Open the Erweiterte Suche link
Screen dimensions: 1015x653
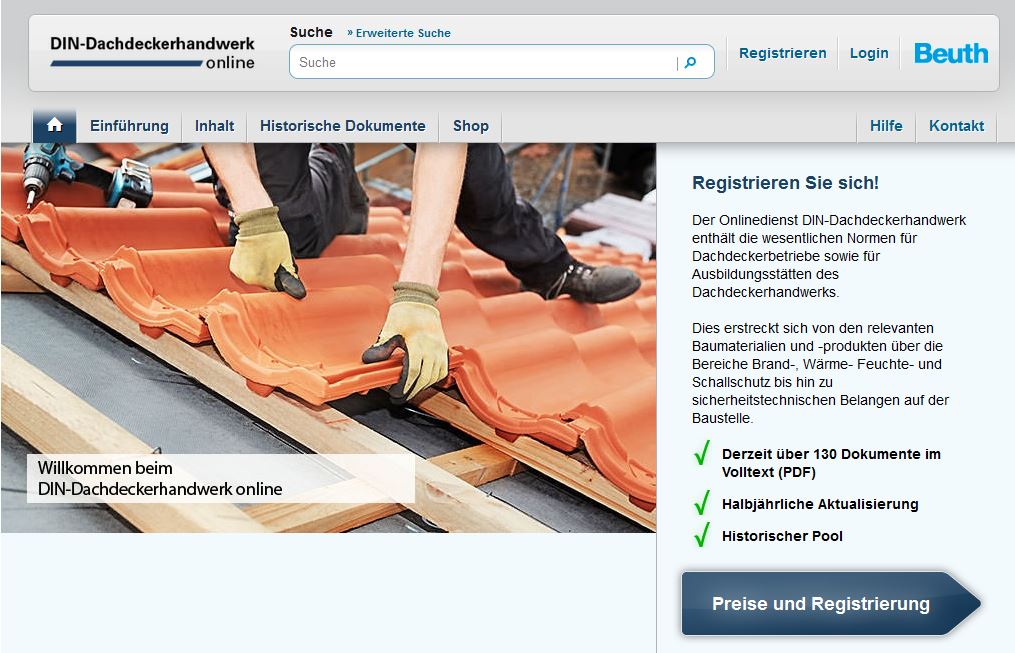coord(399,33)
